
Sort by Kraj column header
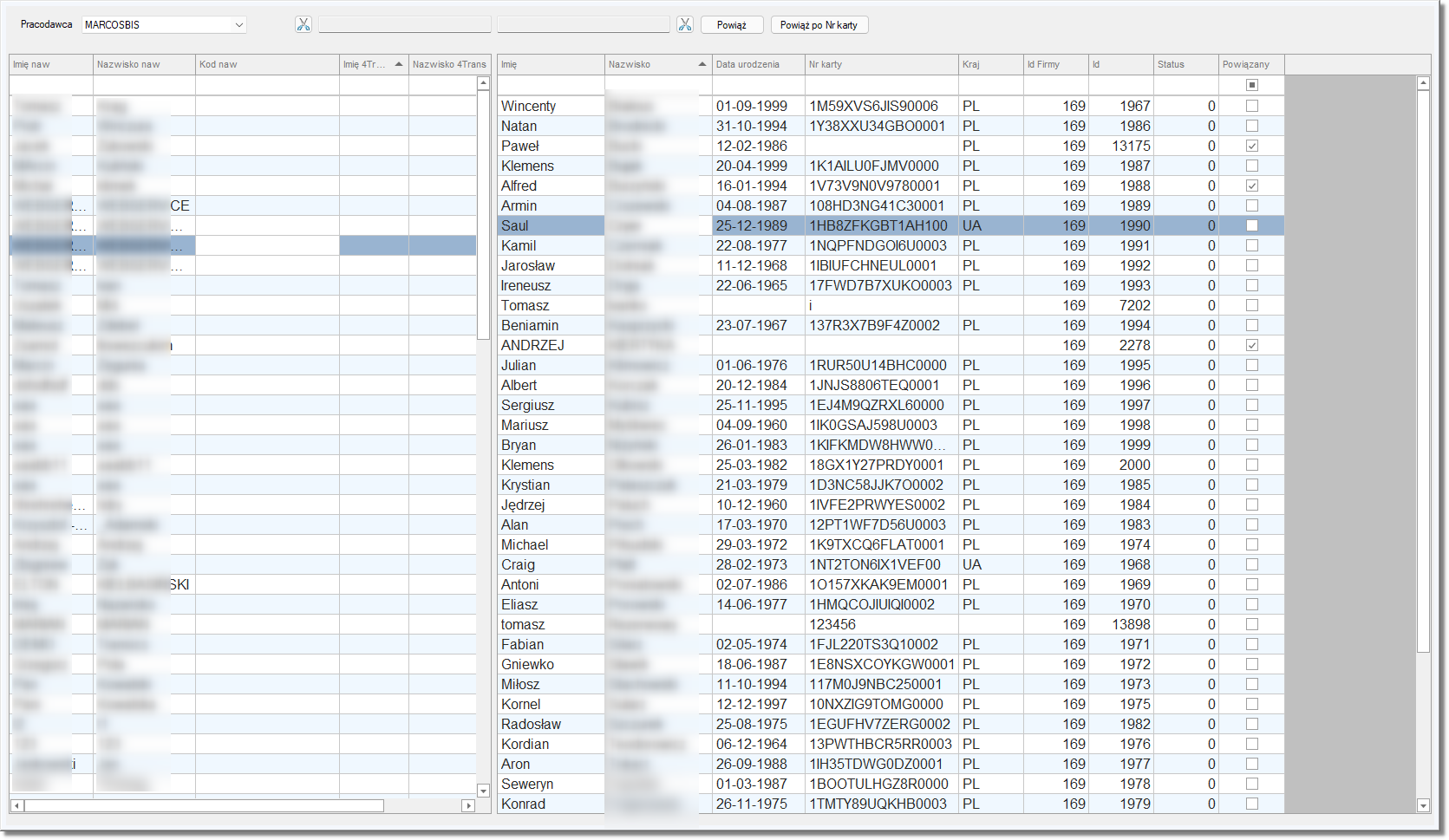click(991, 64)
